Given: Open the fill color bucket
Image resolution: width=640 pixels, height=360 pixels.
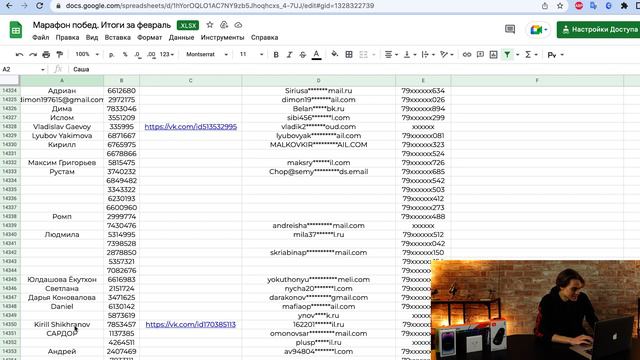Looking at the screenshot, I should pyautogui.click(x=335, y=54).
